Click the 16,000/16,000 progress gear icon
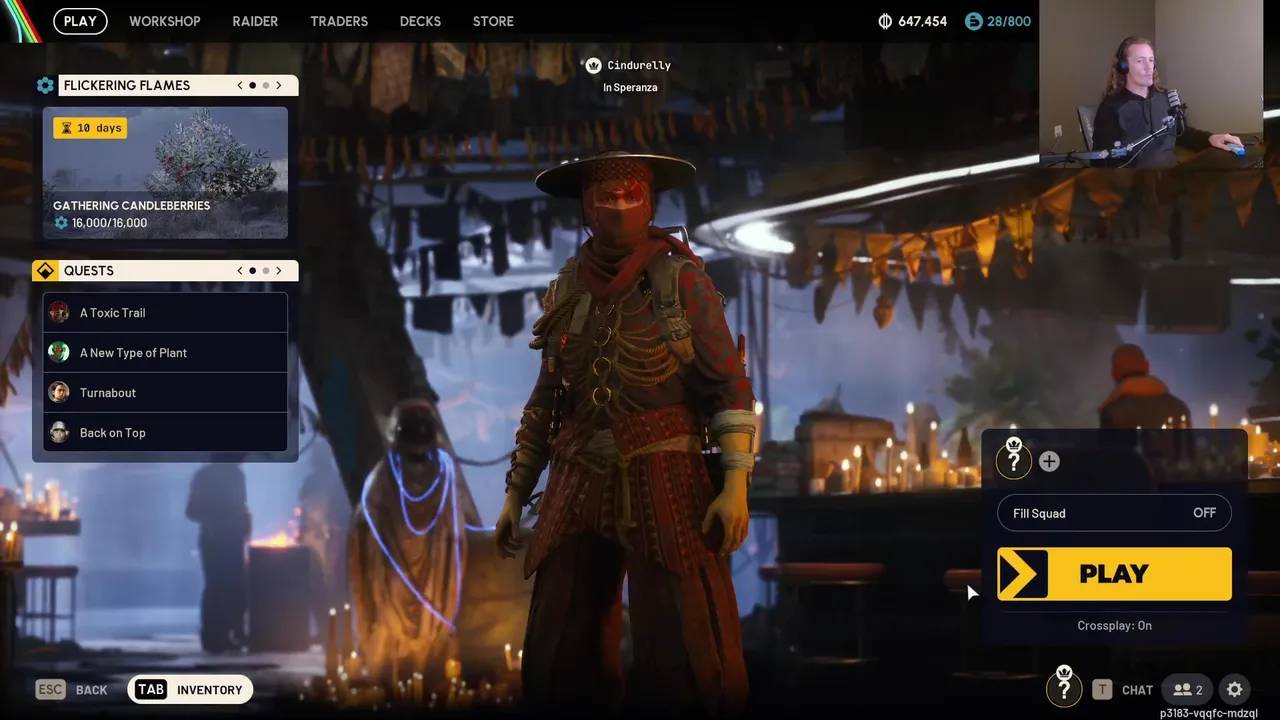The image size is (1280, 720). click(x=61, y=223)
